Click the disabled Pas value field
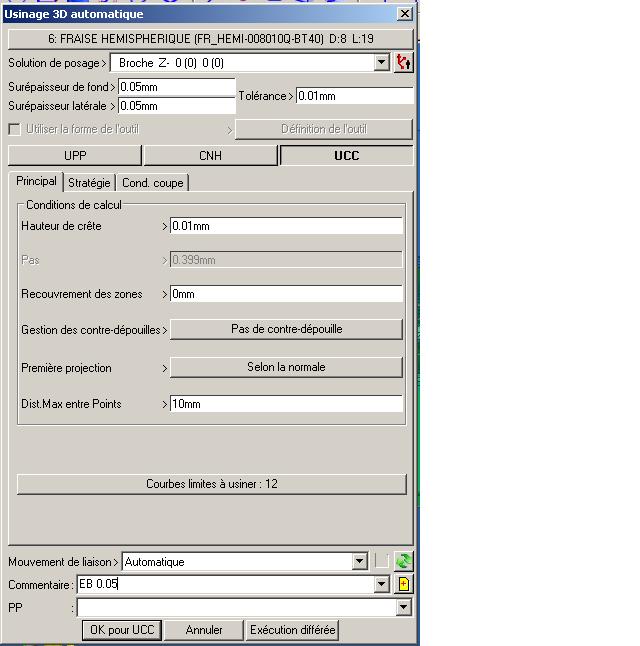The image size is (640, 646). pyautogui.click(x=286, y=260)
